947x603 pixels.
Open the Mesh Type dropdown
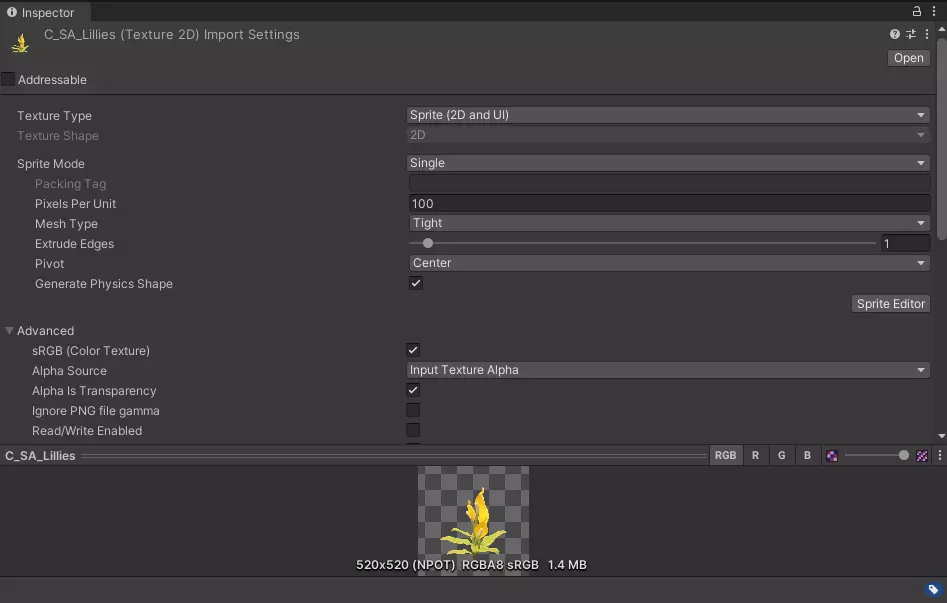[670, 223]
